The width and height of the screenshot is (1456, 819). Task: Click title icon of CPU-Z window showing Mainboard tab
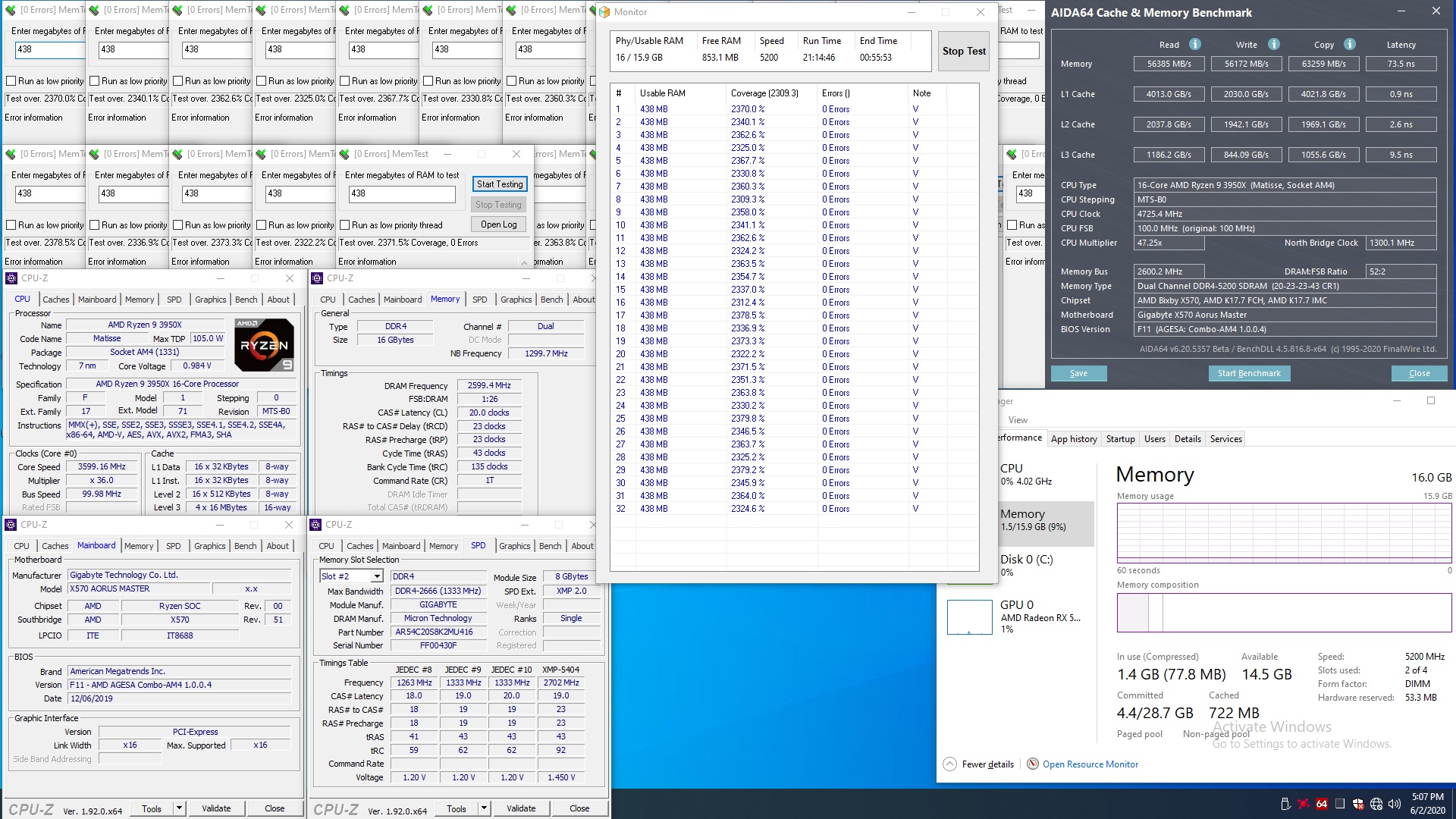(x=11, y=525)
